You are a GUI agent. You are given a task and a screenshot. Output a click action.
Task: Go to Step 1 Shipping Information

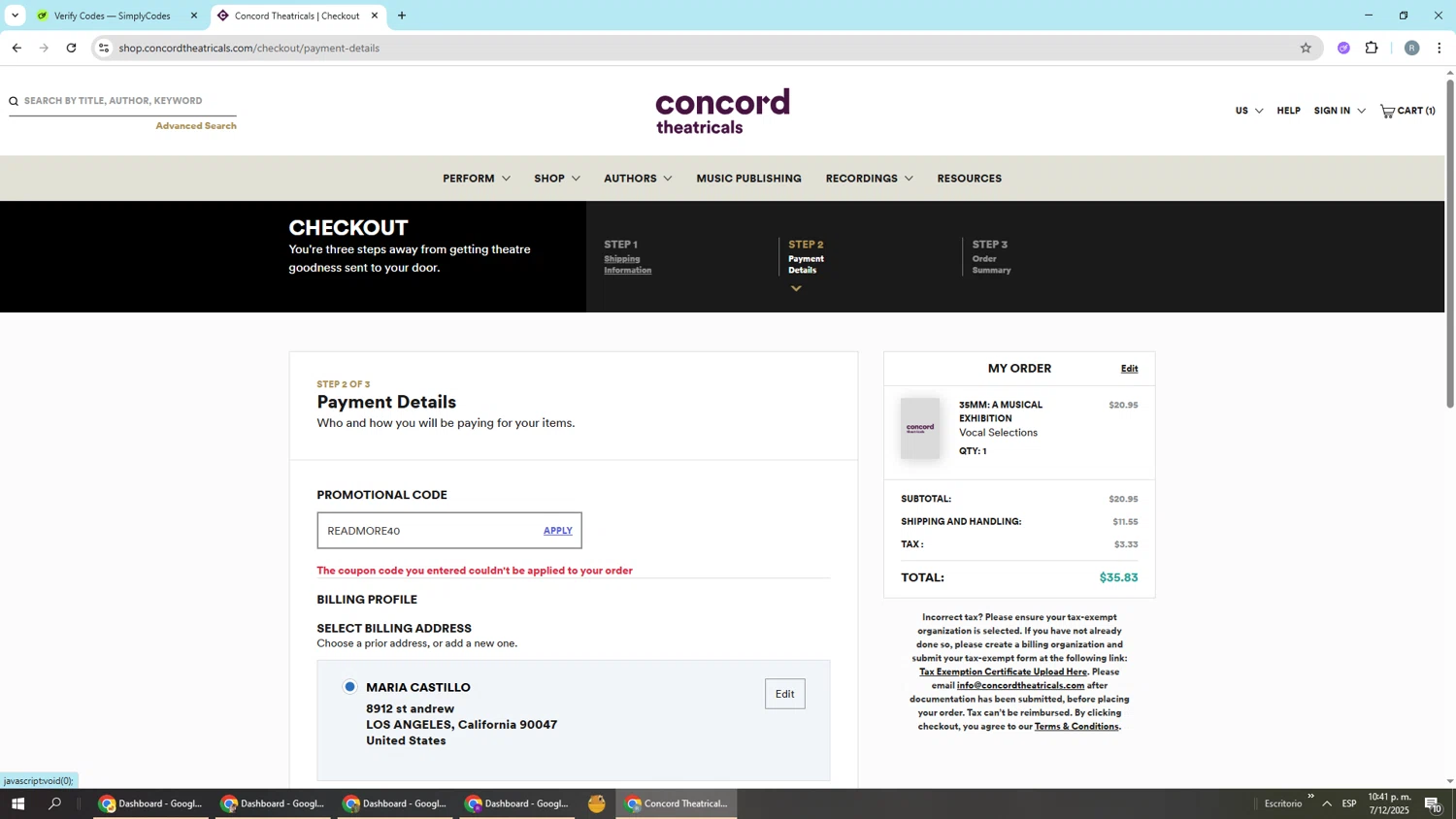pos(627,264)
